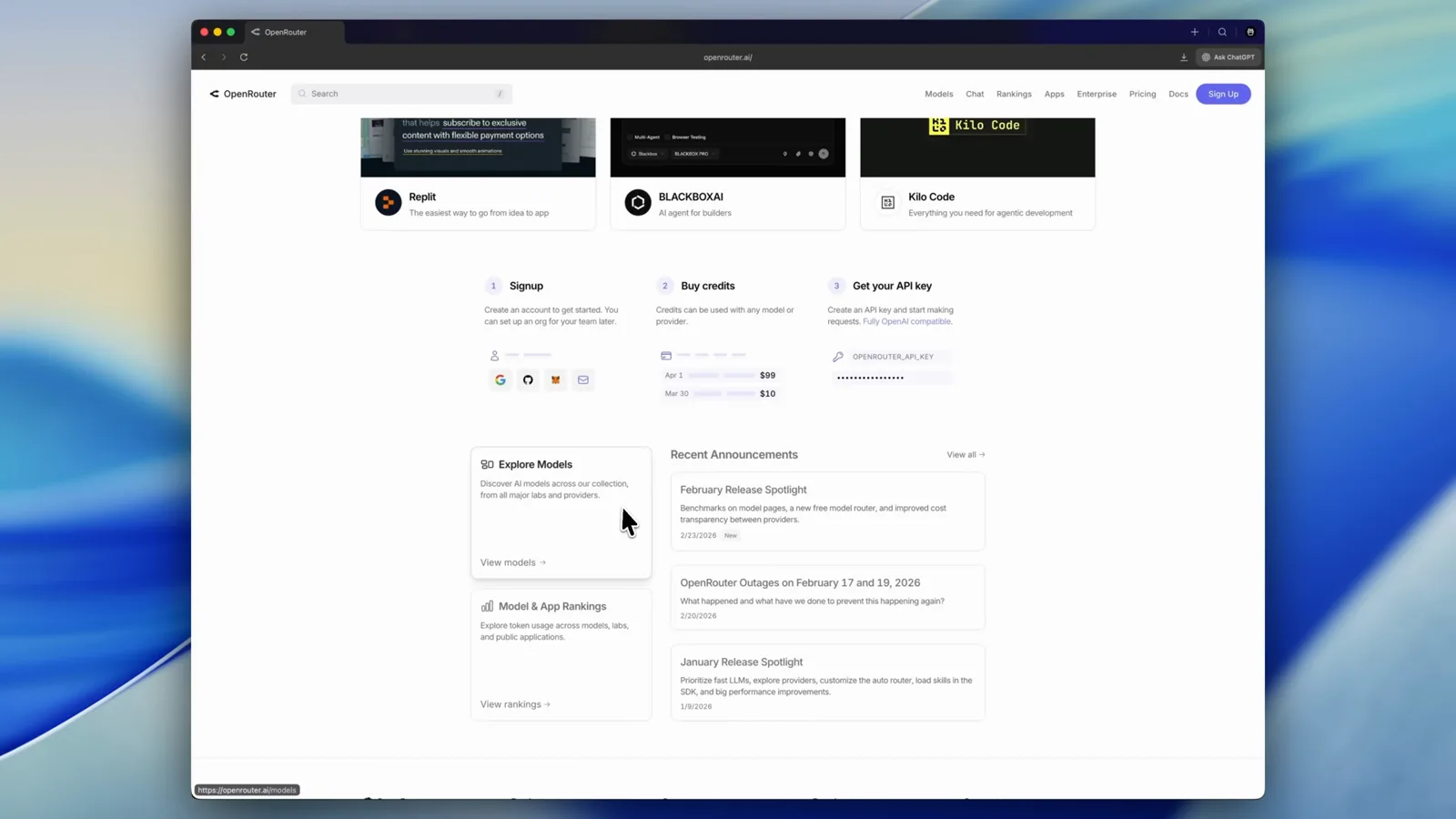Open the Fully OpenAI compatible link

point(907,321)
